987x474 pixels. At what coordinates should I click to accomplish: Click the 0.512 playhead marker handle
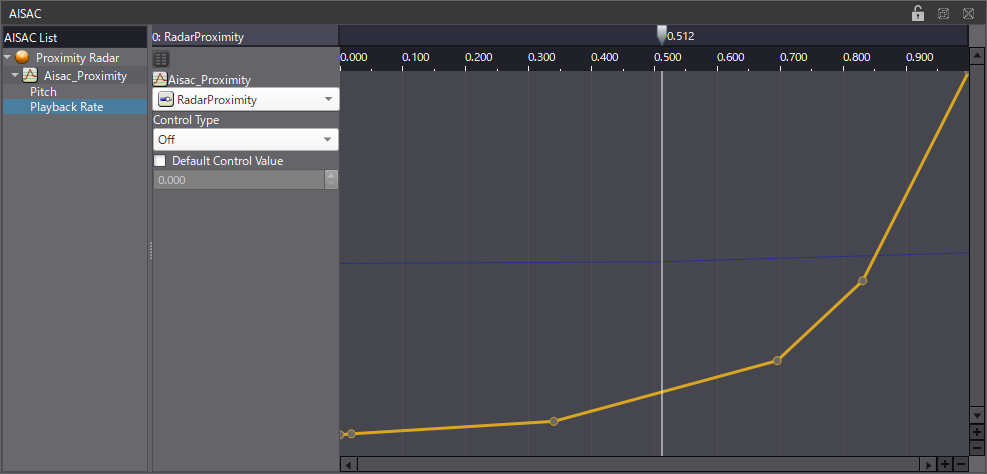click(661, 35)
